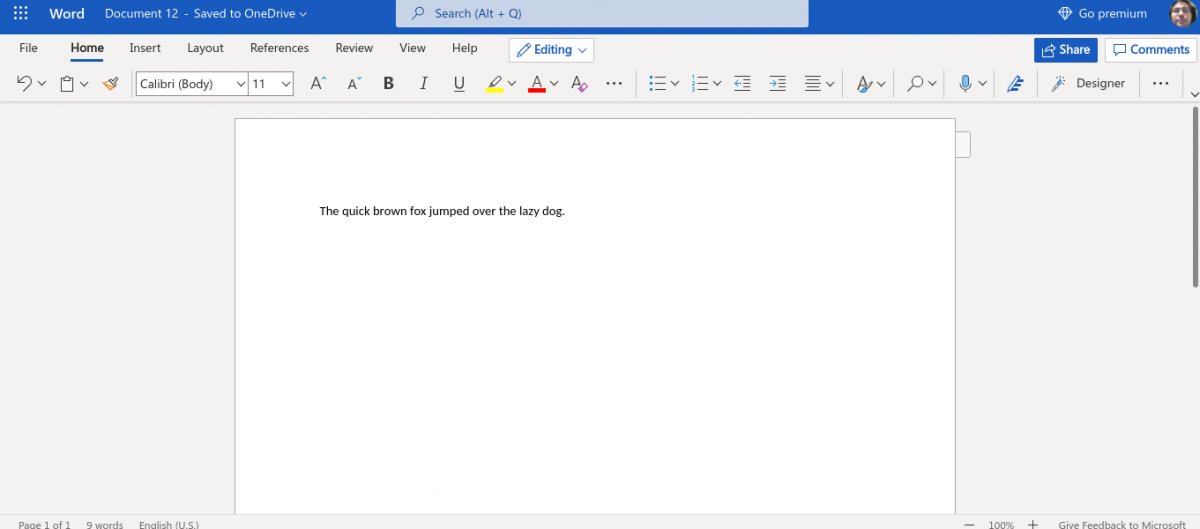Click the Paste clipboard icon

[x=66, y=84]
